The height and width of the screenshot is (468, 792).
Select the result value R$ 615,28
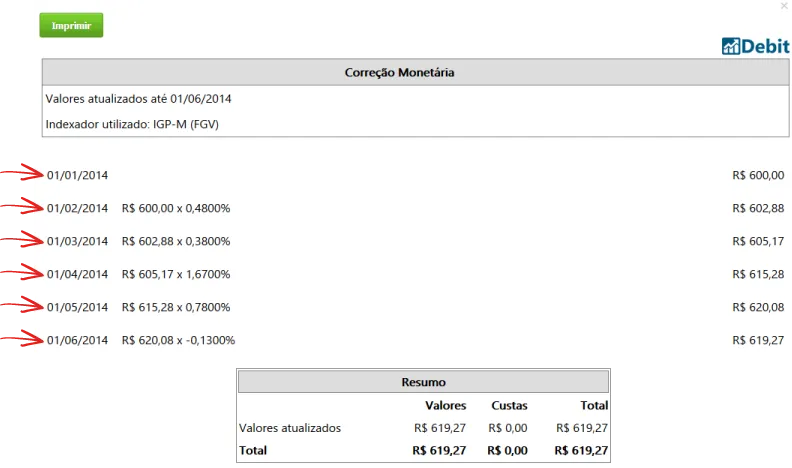758,274
